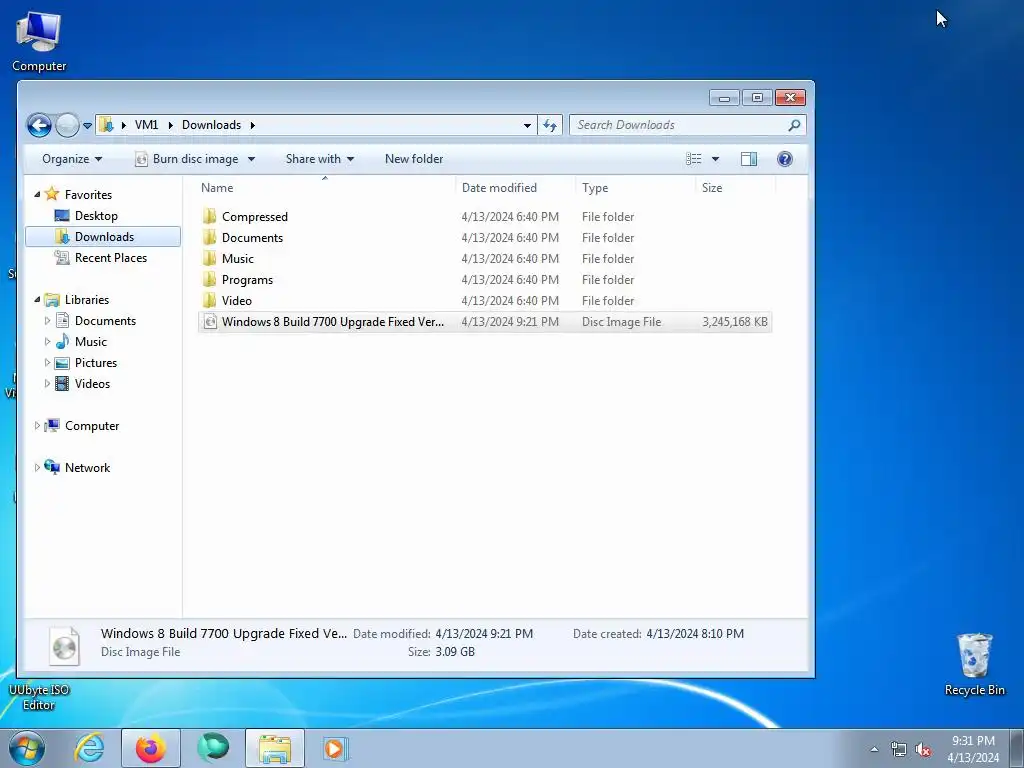Click the Downloads breadcrumb segment
The height and width of the screenshot is (768, 1024).
click(211, 125)
